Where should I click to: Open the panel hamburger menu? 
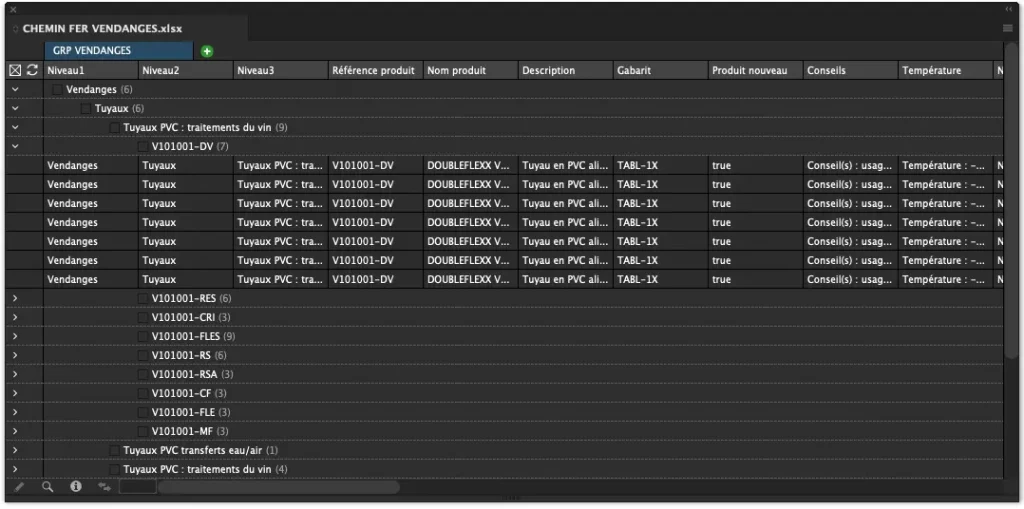click(1008, 29)
